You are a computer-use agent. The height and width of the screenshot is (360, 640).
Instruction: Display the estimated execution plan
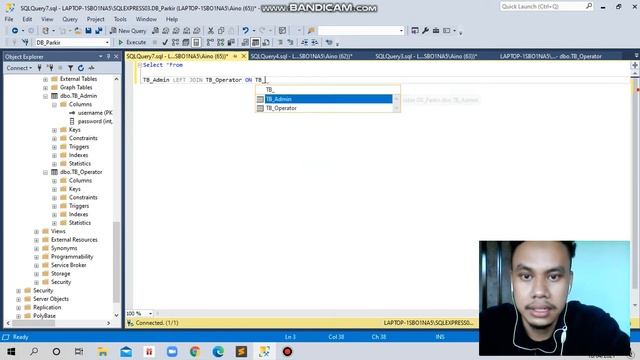click(x=176, y=42)
